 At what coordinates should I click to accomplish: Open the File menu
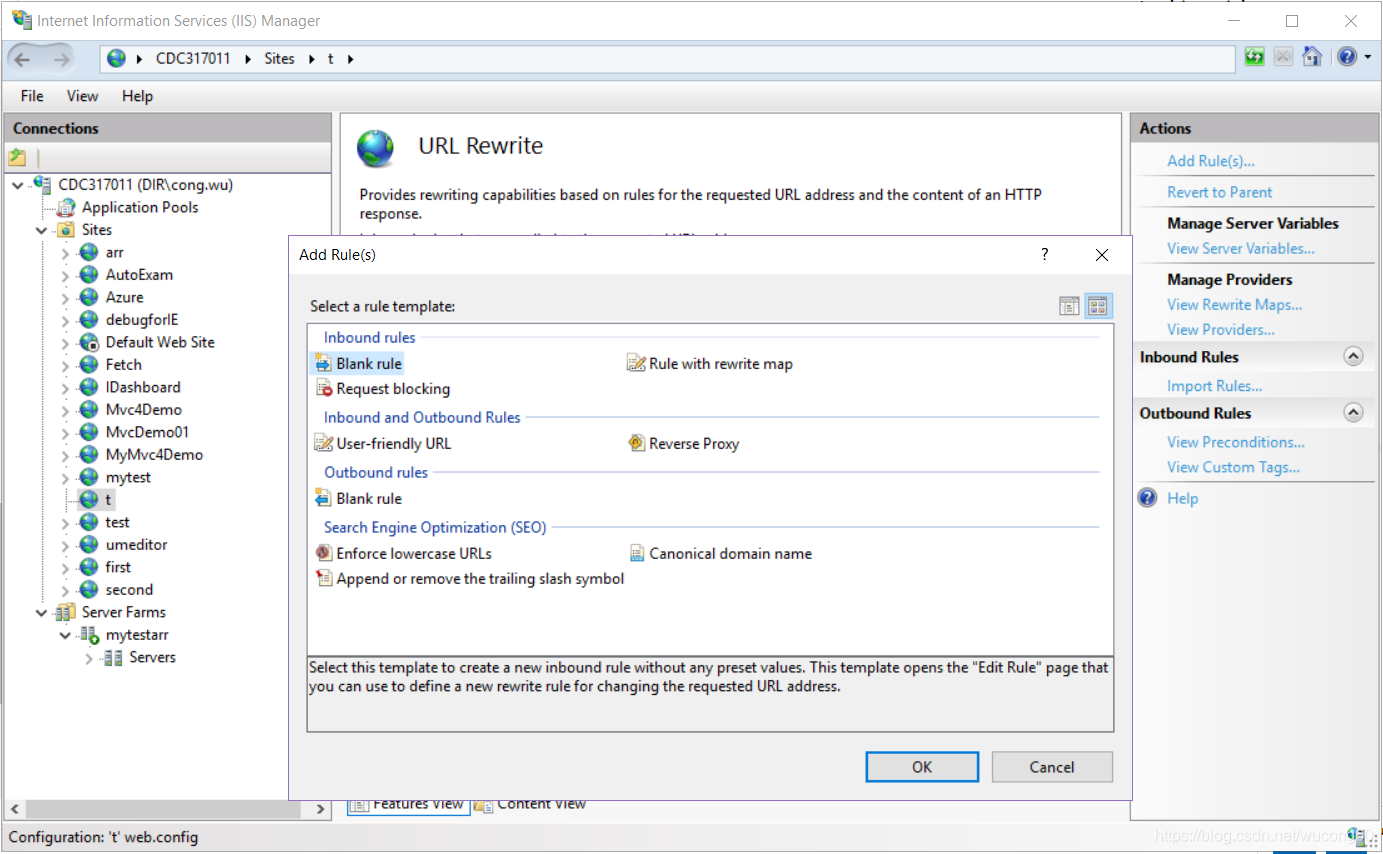pyautogui.click(x=32, y=96)
